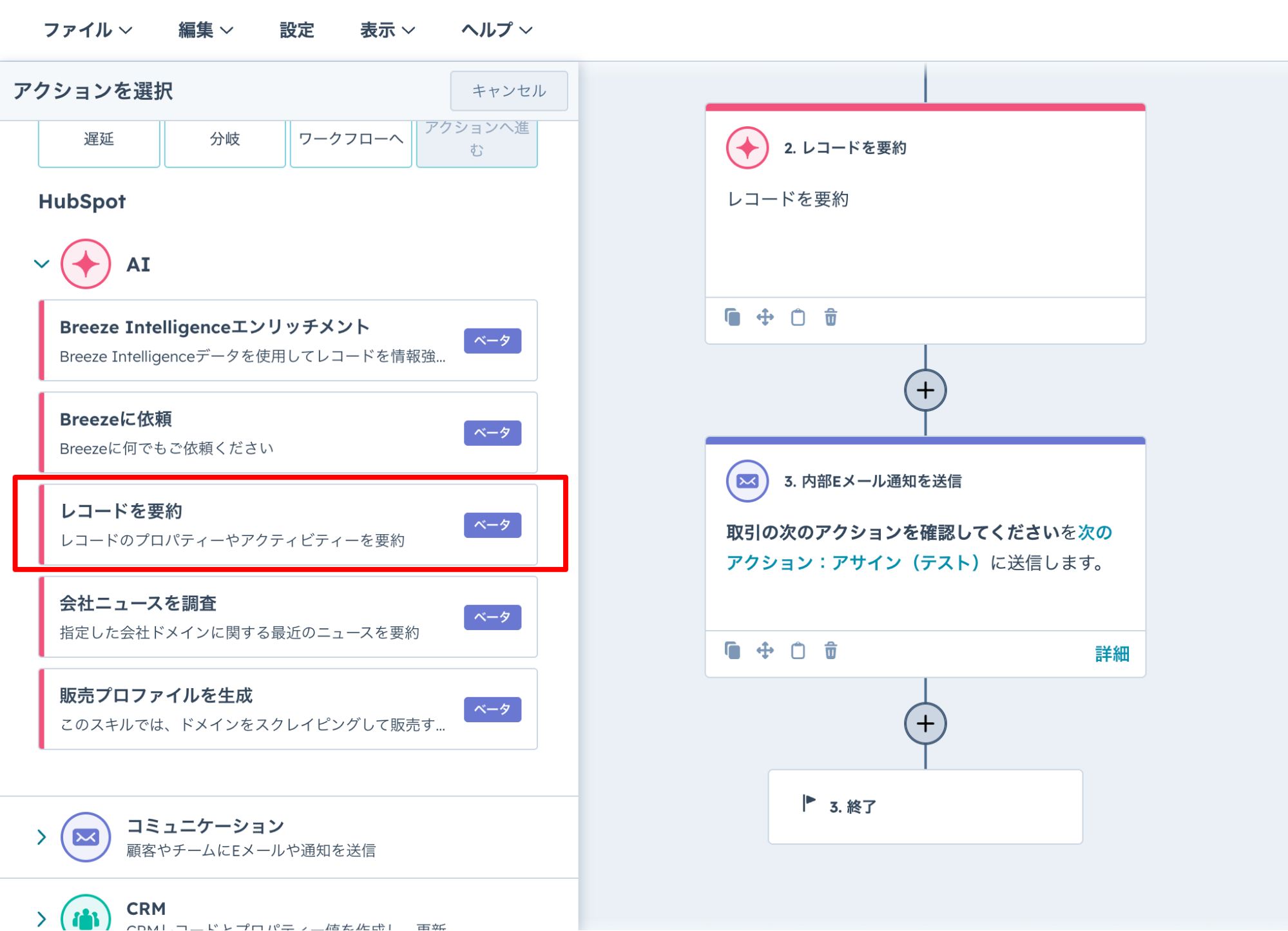Screen dimensions: 1288x931
Task: Click the AI sparkle category icon
Action: [x=86, y=264]
